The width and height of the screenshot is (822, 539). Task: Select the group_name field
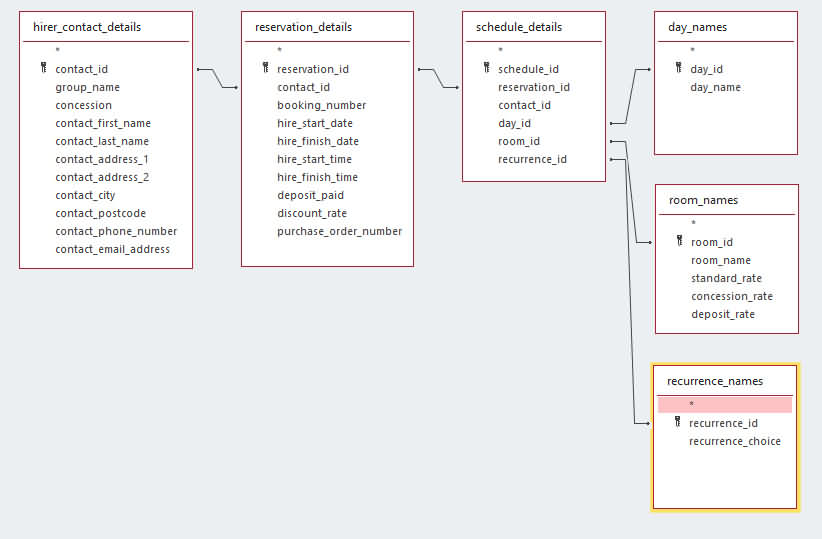[88, 87]
